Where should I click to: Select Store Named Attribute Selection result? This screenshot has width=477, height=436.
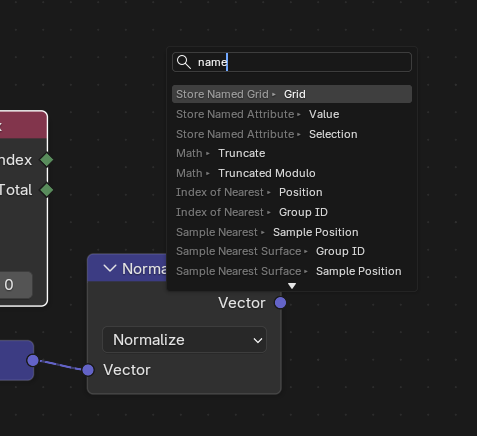(292, 134)
